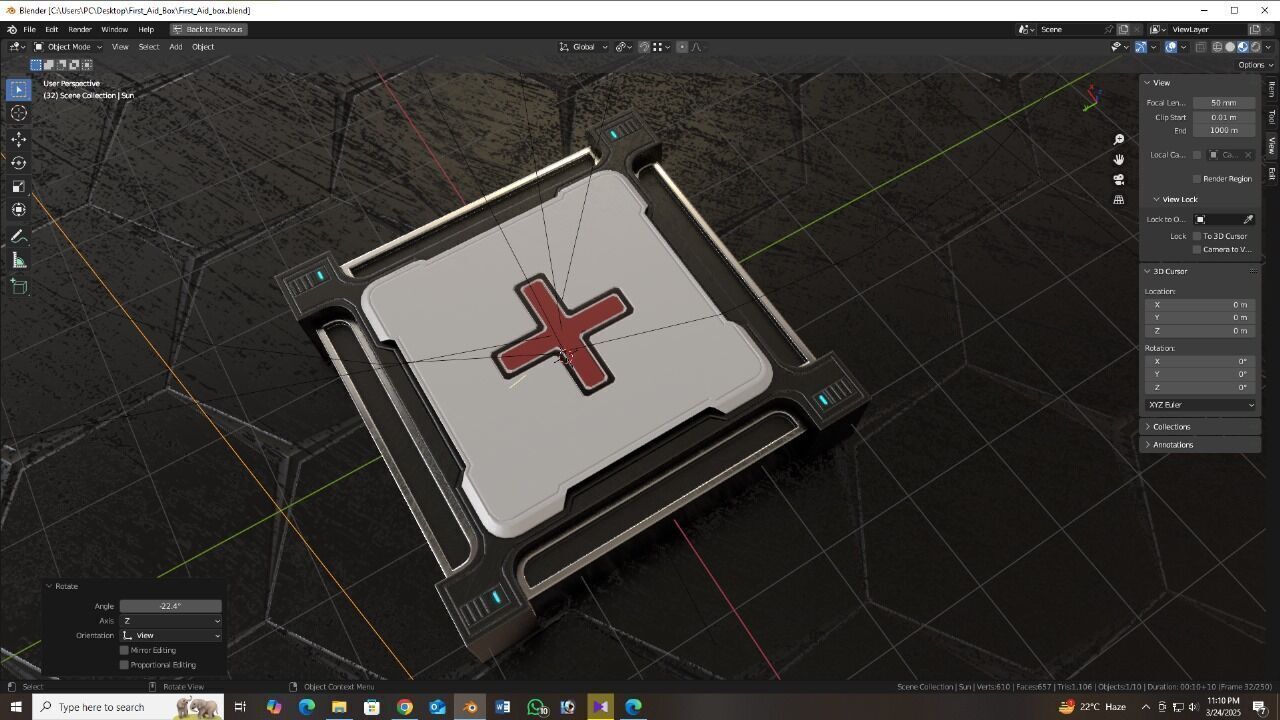Enable the Local Camera checkbox
The width and height of the screenshot is (1280, 720).
click(x=1197, y=155)
